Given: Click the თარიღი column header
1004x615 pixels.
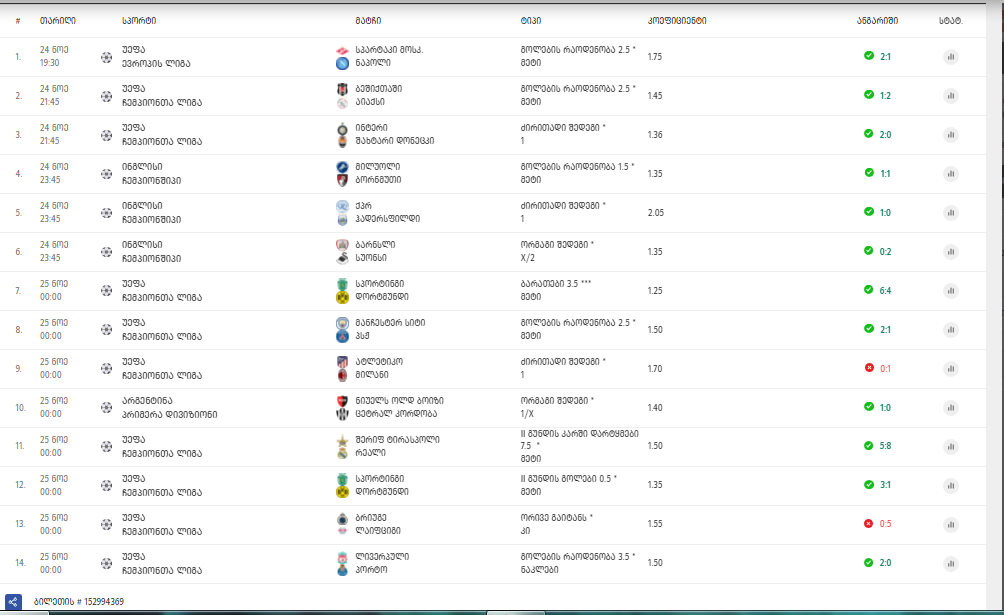Looking at the screenshot, I should (x=56, y=20).
